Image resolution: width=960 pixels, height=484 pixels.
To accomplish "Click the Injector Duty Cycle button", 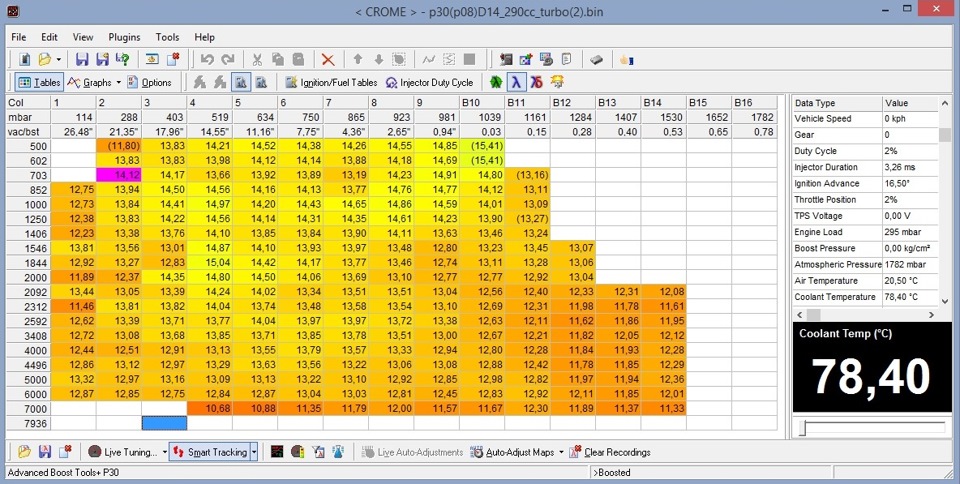I will [x=429, y=82].
